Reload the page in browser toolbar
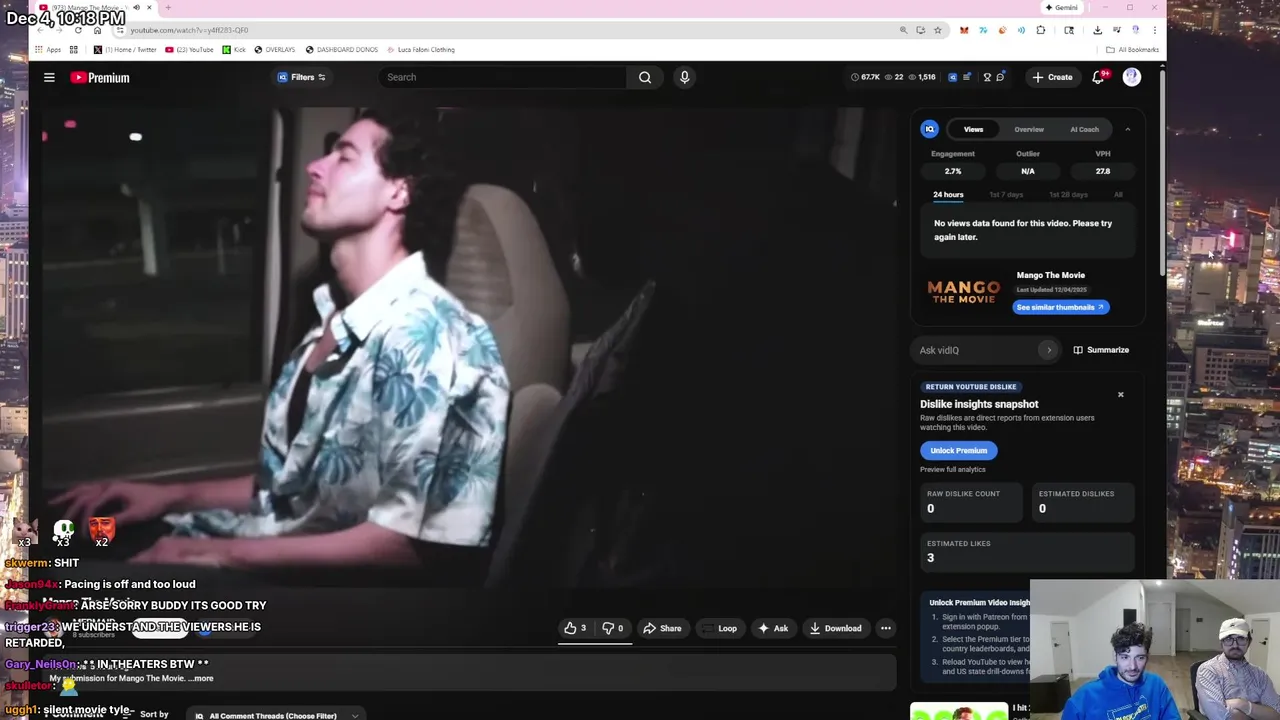The image size is (1280, 720). pos(78,30)
